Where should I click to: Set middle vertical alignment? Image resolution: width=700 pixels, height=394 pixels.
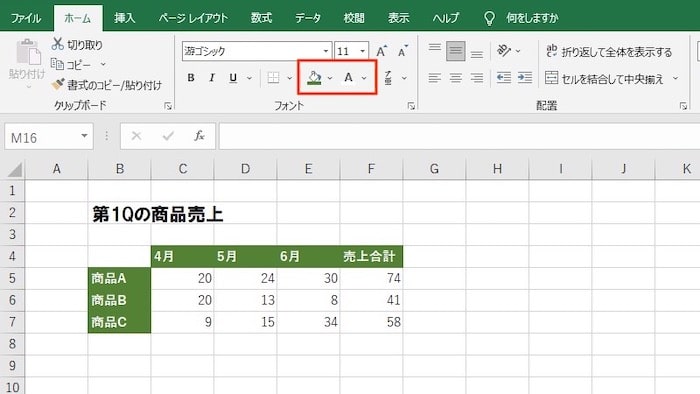click(x=456, y=51)
